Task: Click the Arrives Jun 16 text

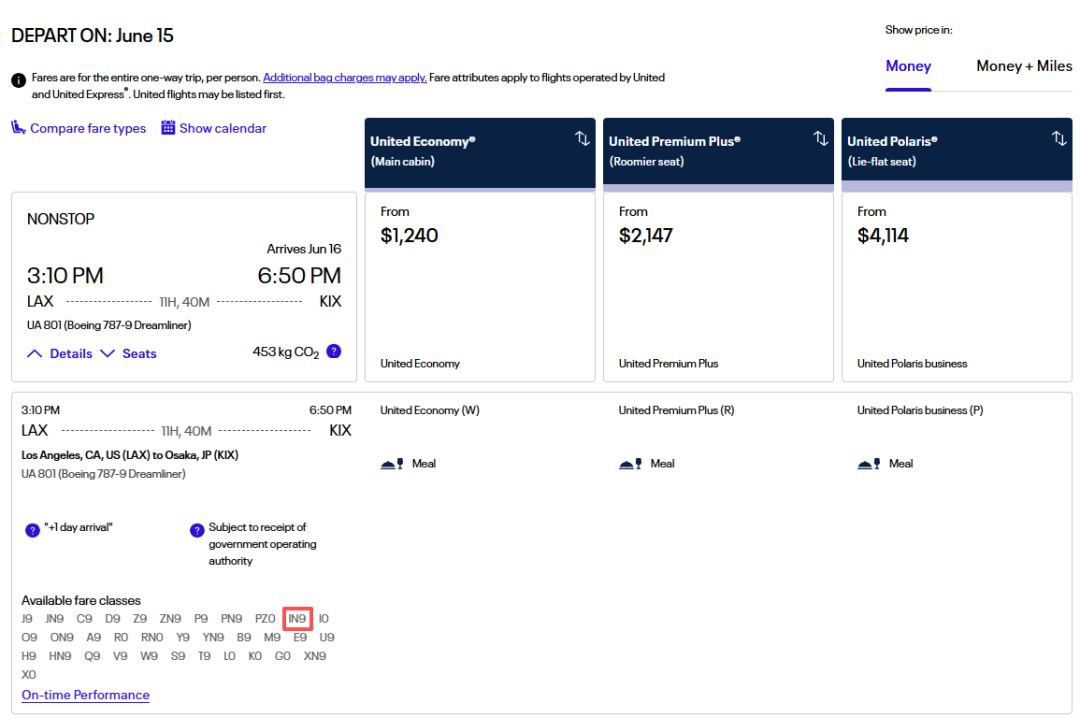Action: tap(304, 249)
